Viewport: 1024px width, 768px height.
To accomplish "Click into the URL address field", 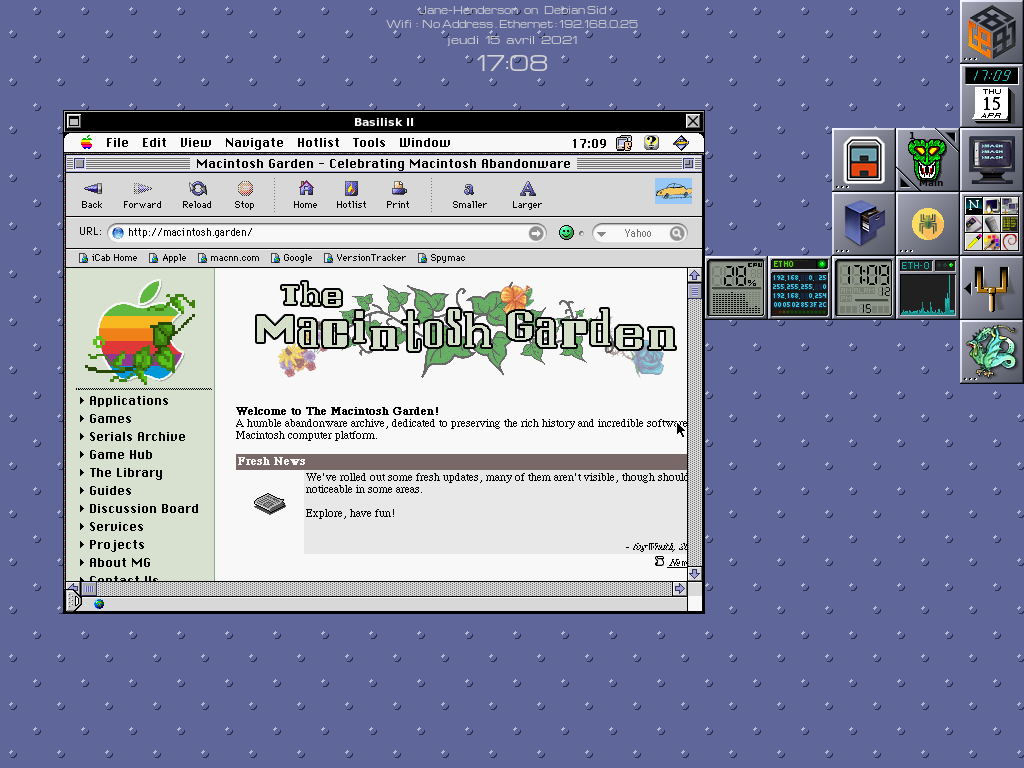I will [325, 232].
